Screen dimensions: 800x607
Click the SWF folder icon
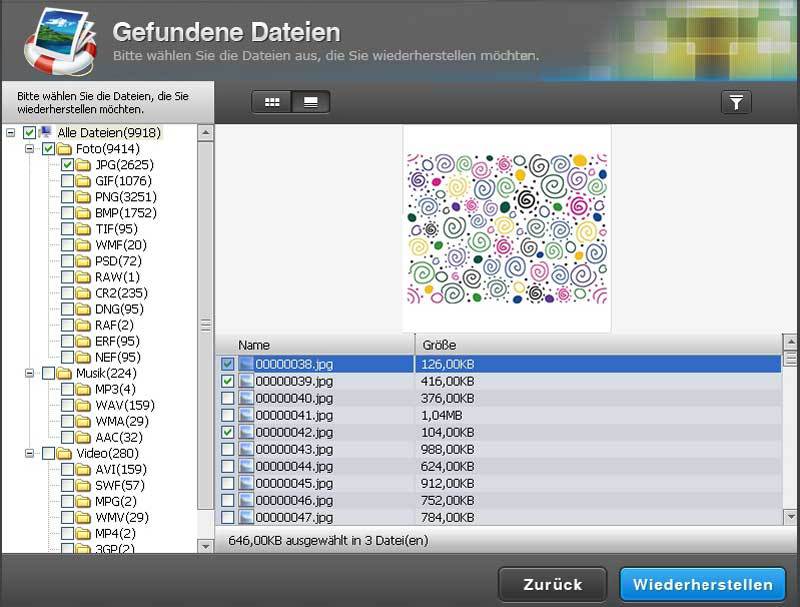(83, 486)
